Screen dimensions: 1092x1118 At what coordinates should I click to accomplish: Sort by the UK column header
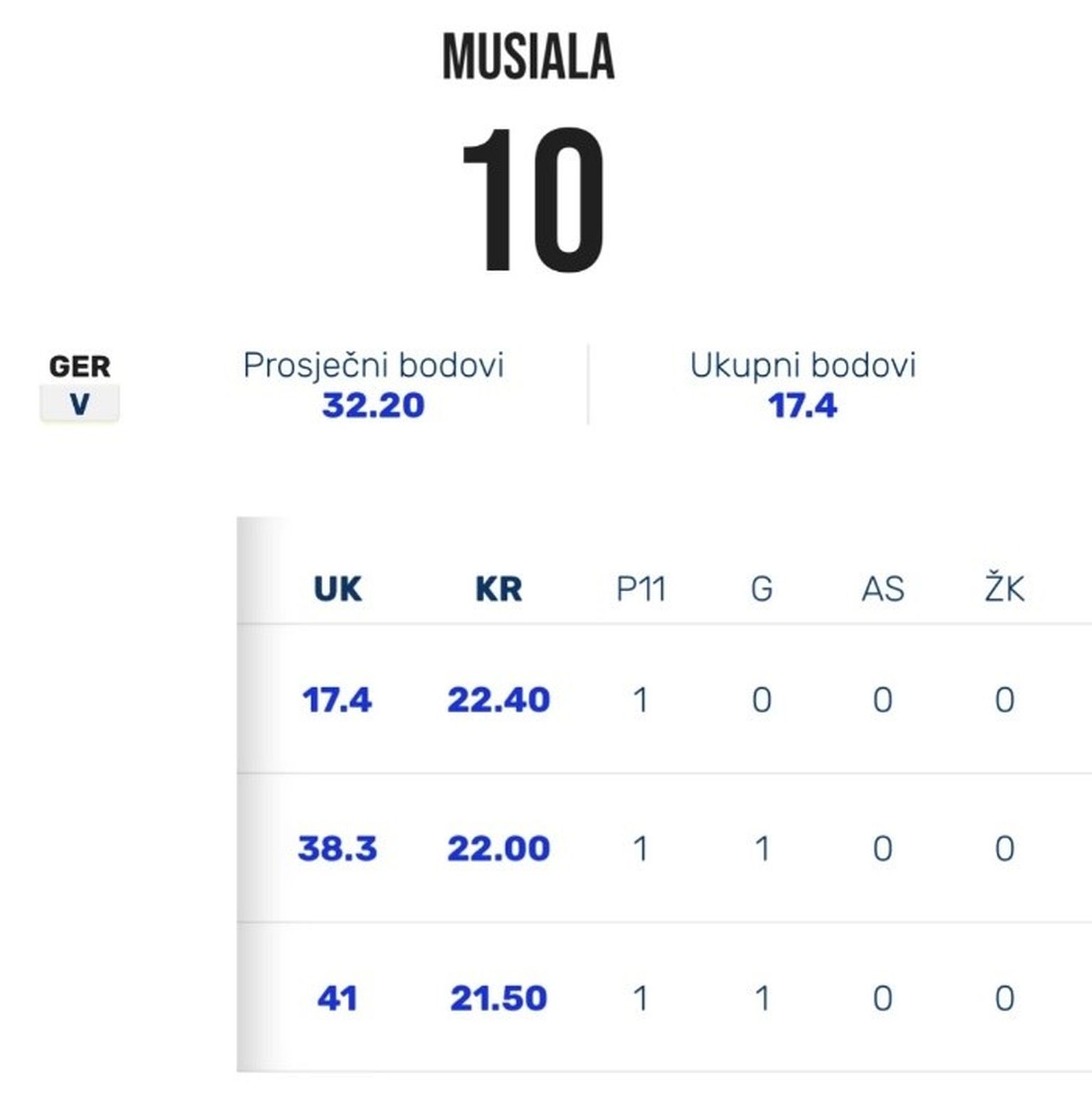click(338, 588)
